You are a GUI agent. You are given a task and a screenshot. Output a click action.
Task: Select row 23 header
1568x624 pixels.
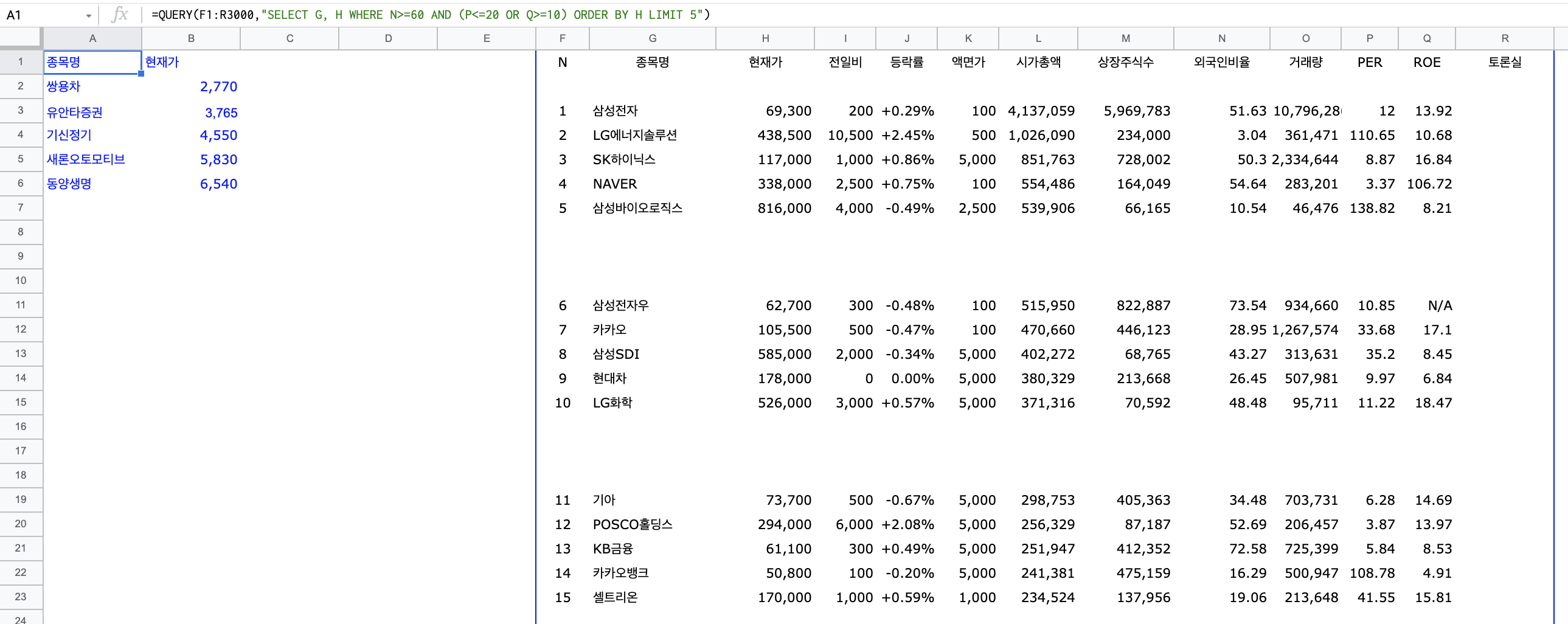click(x=21, y=597)
